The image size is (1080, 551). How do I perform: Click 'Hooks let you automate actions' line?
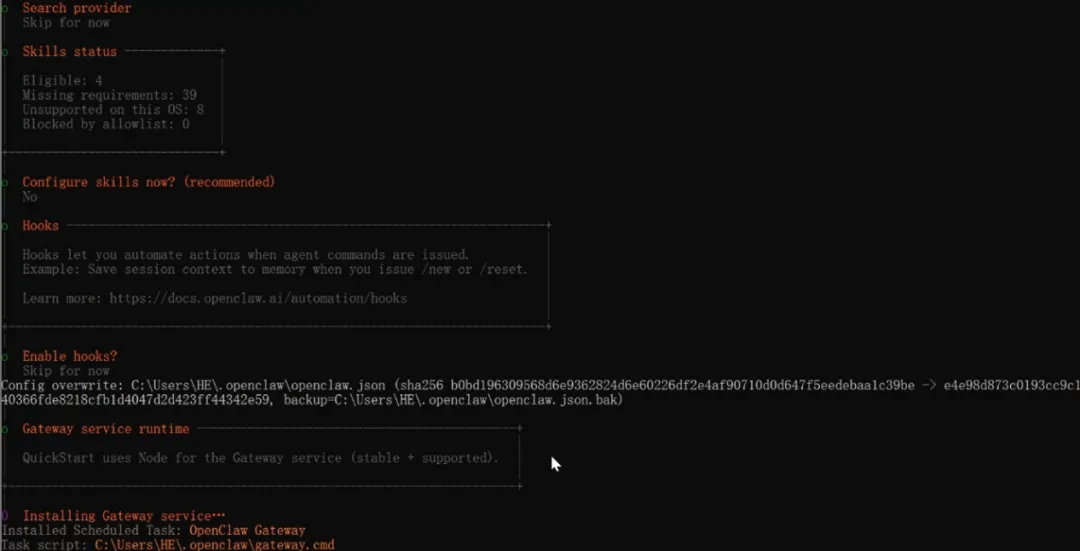click(x=246, y=255)
